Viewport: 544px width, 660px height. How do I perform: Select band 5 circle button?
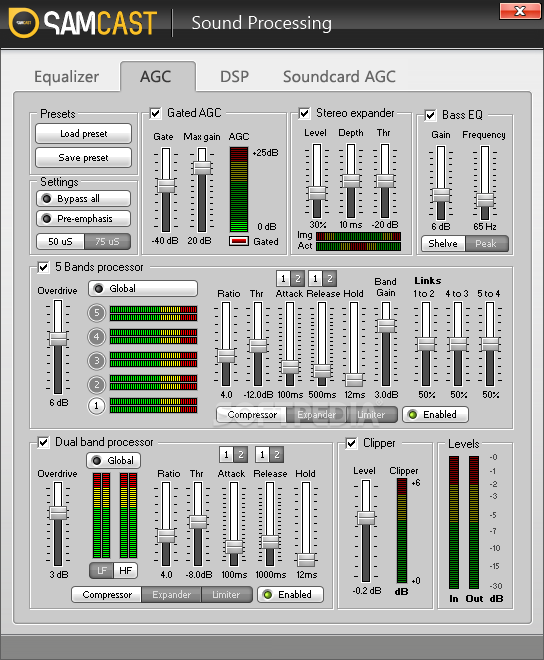pyautogui.click(x=96, y=313)
